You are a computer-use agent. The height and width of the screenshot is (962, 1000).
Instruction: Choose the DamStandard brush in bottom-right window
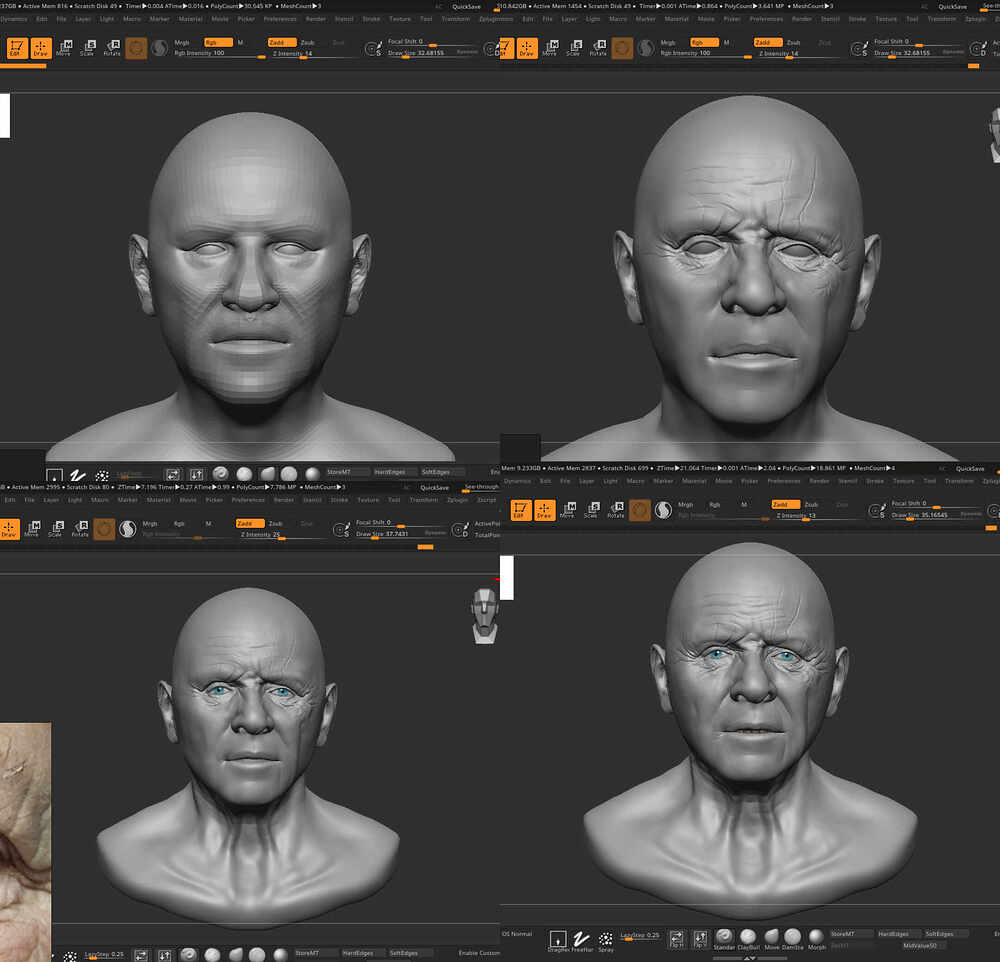pyautogui.click(x=793, y=937)
